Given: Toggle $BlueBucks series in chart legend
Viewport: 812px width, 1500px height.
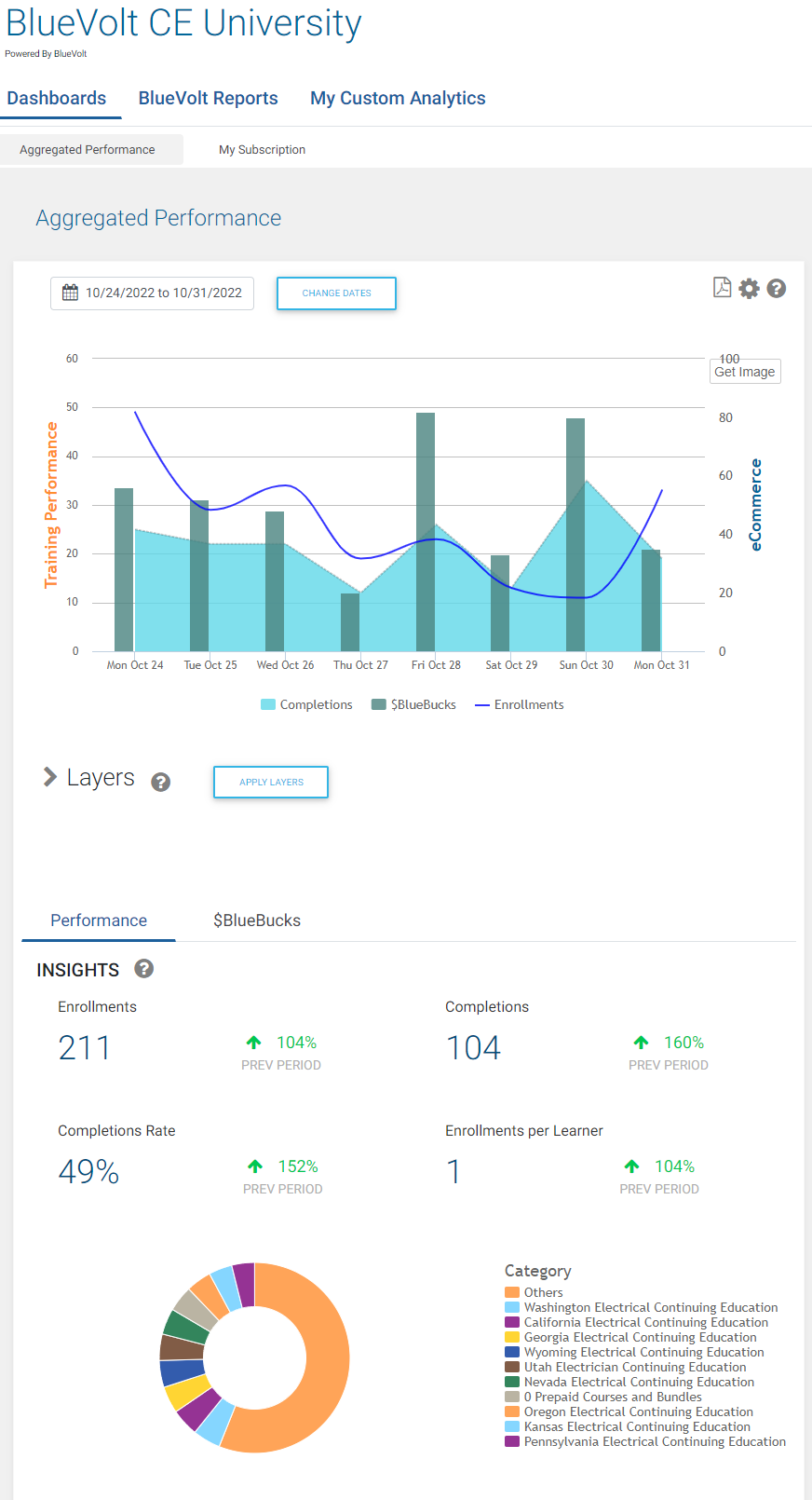Looking at the screenshot, I should point(413,704).
